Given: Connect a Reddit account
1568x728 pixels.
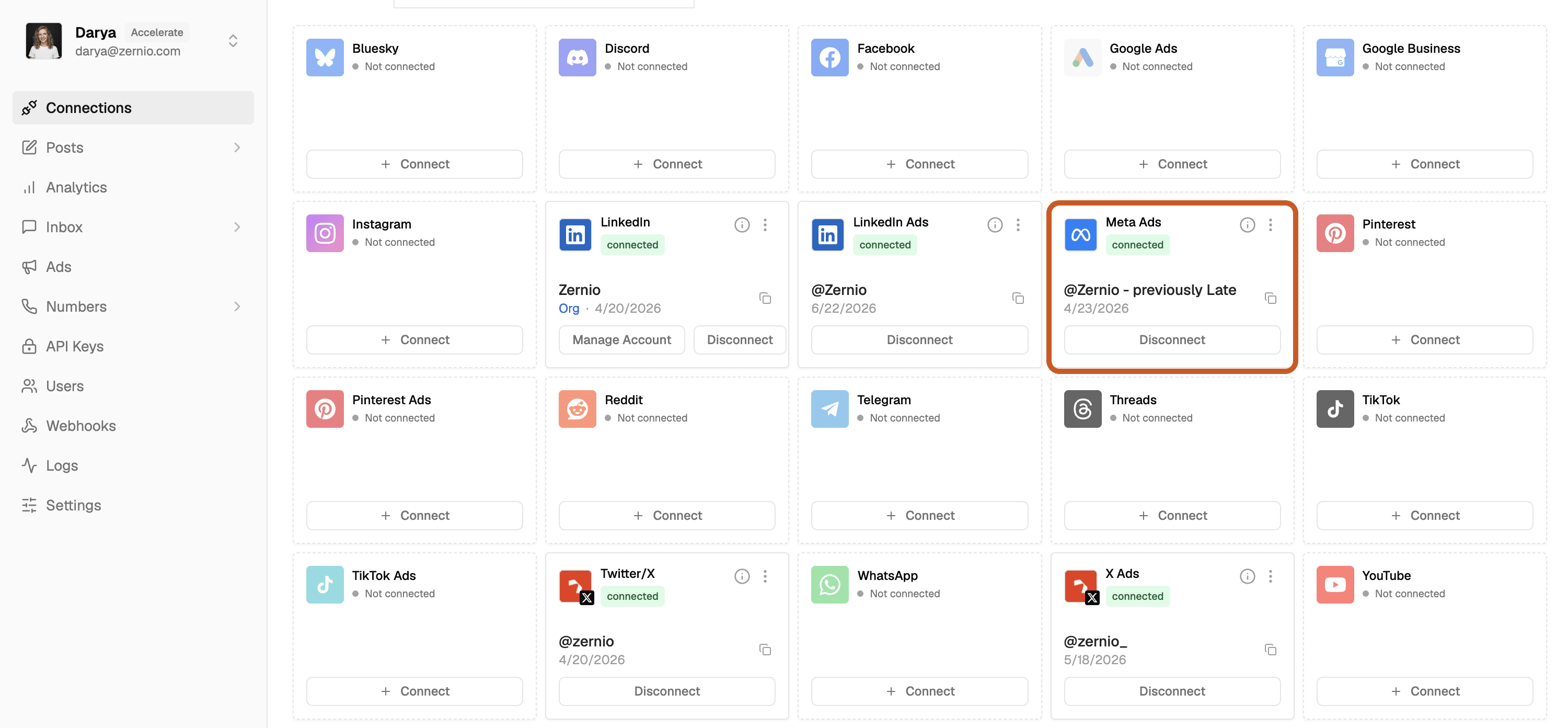Looking at the screenshot, I should click(666, 515).
